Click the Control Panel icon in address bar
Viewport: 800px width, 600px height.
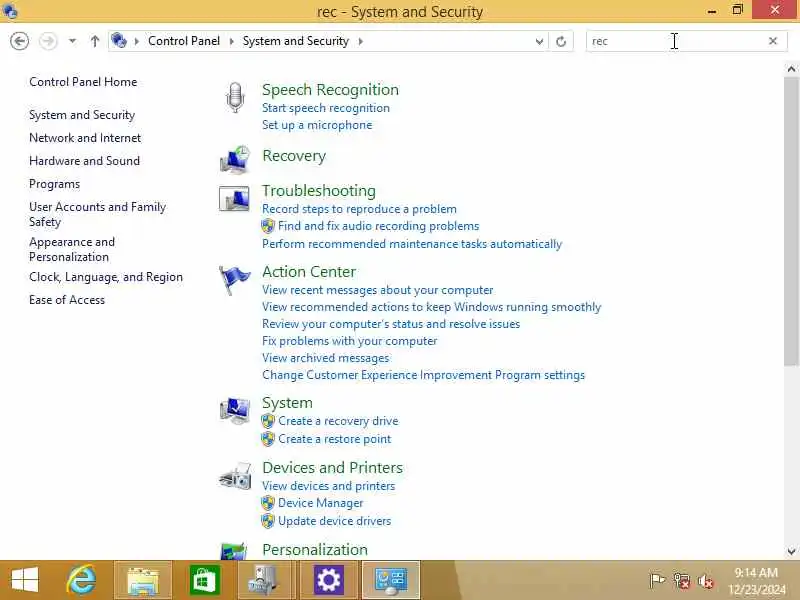coord(118,40)
